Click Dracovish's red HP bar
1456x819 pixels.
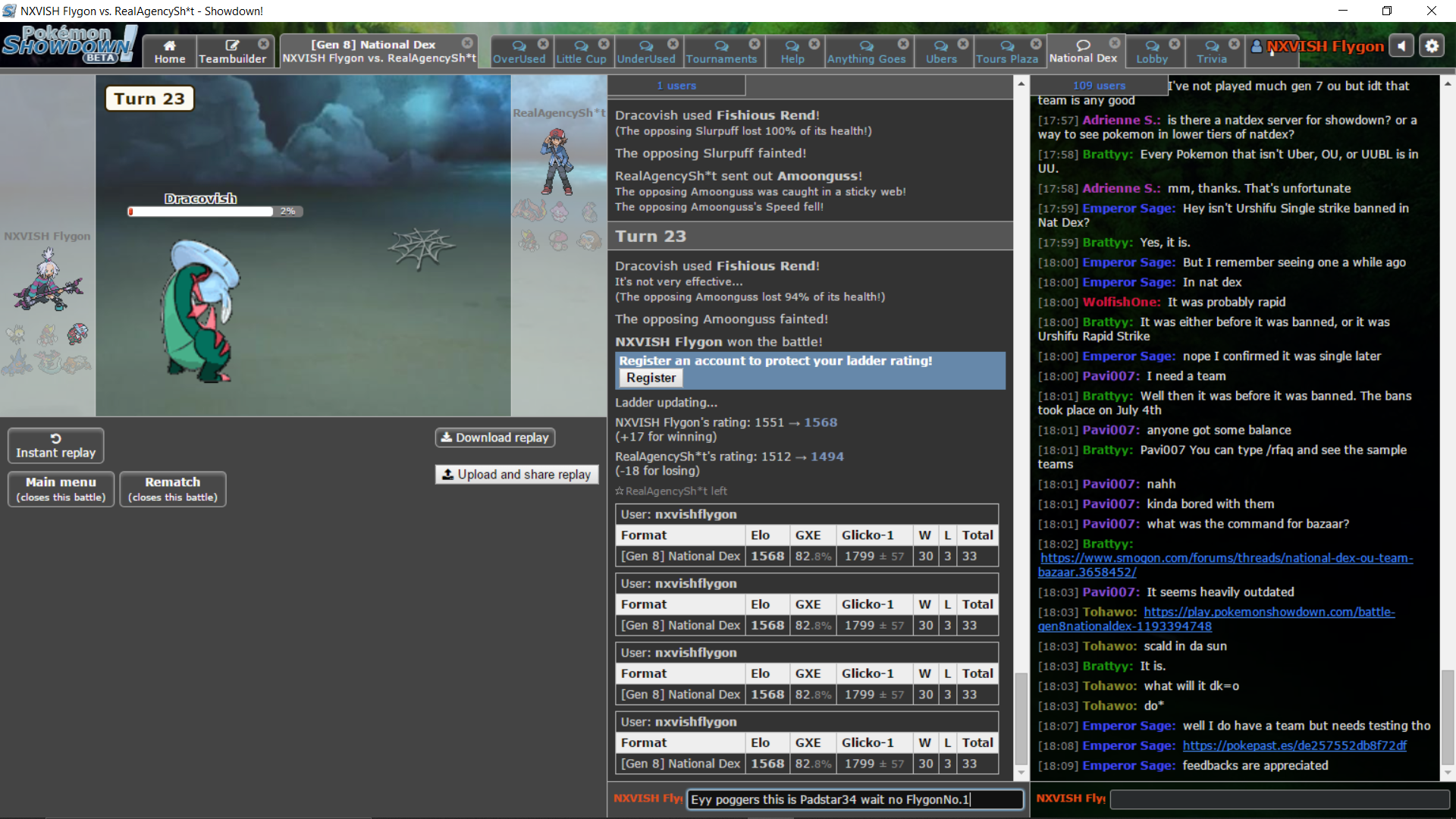point(131,212)
